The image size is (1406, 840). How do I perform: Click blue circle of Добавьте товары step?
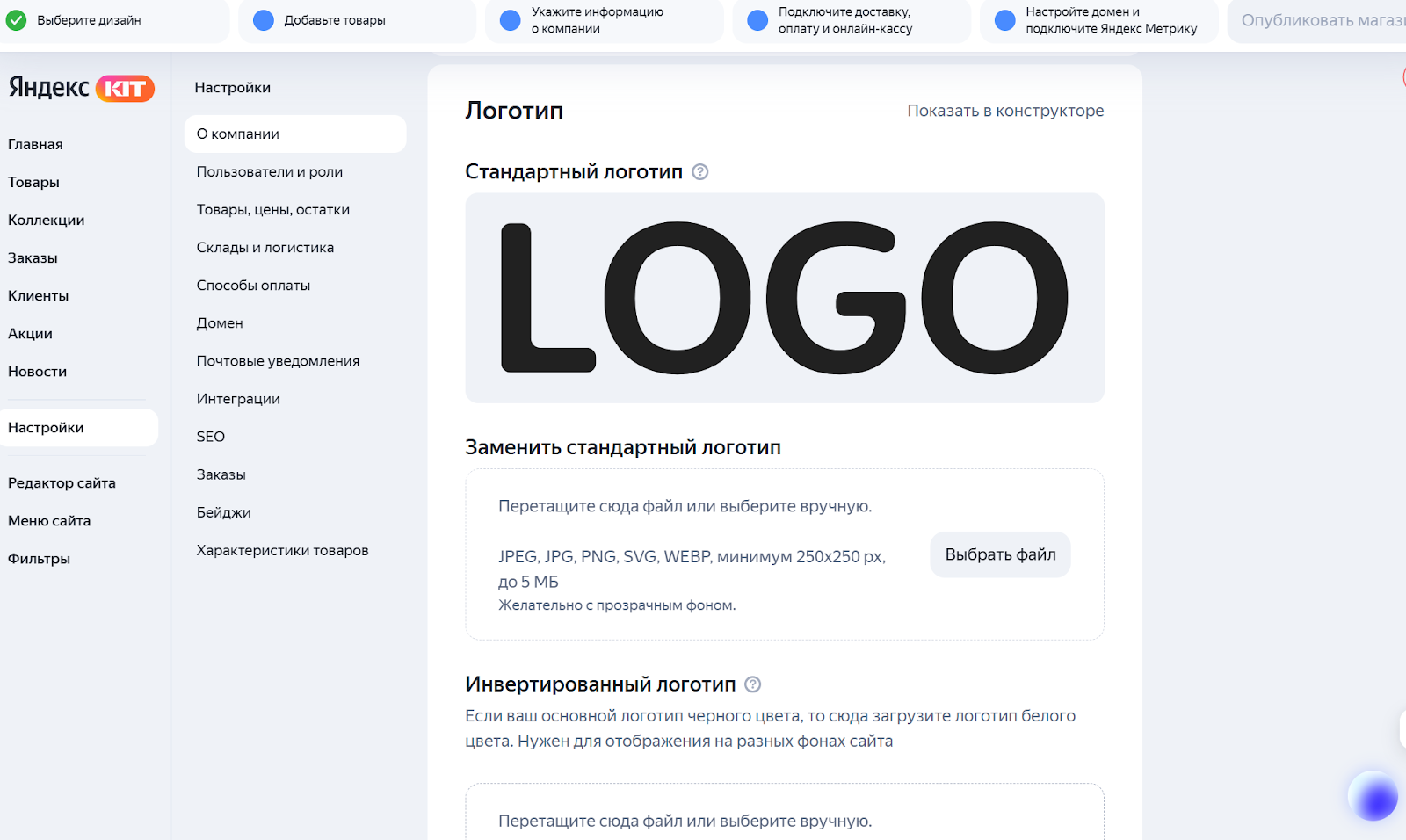264,20
